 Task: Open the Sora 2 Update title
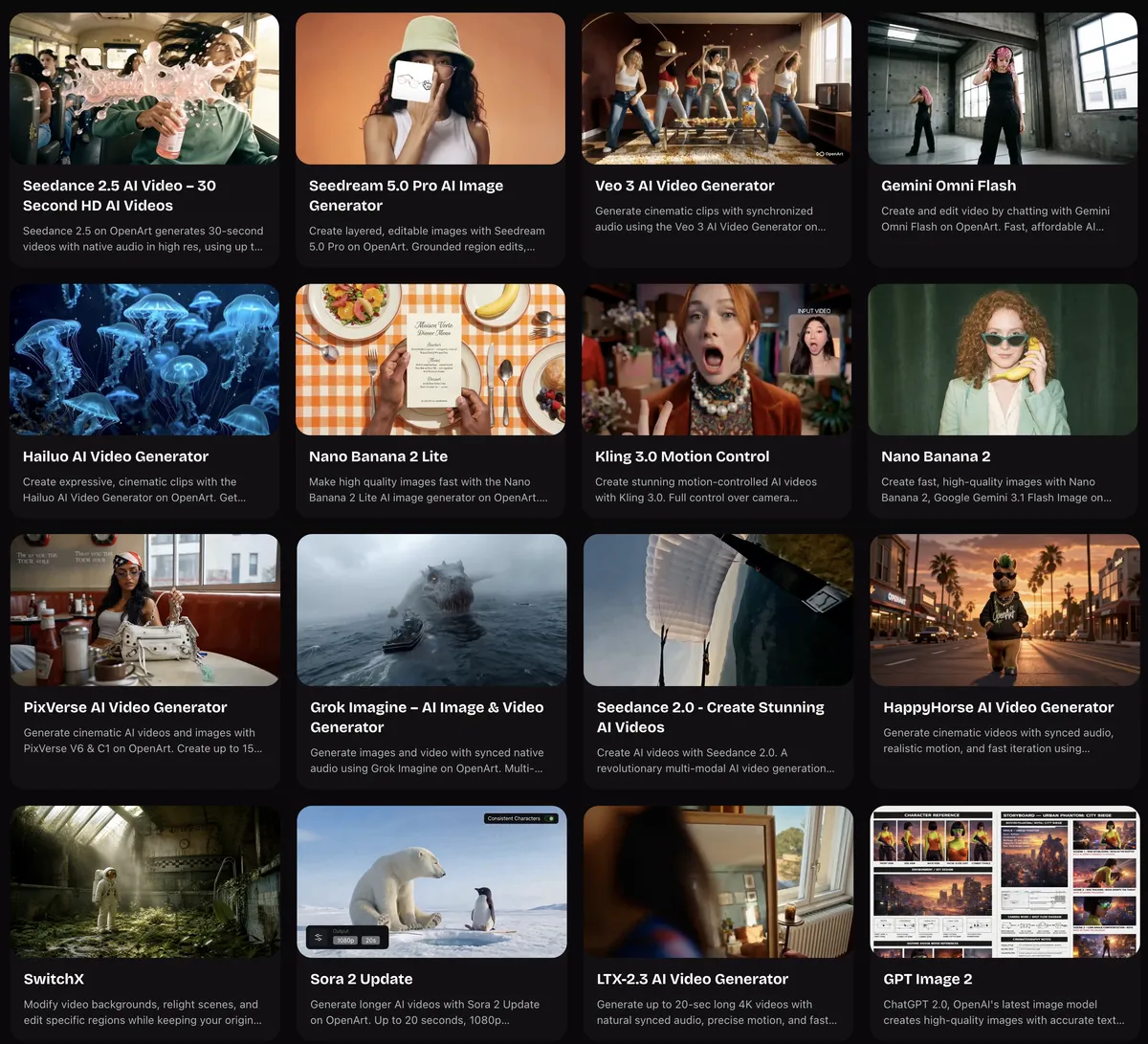[x=361, y=979]
